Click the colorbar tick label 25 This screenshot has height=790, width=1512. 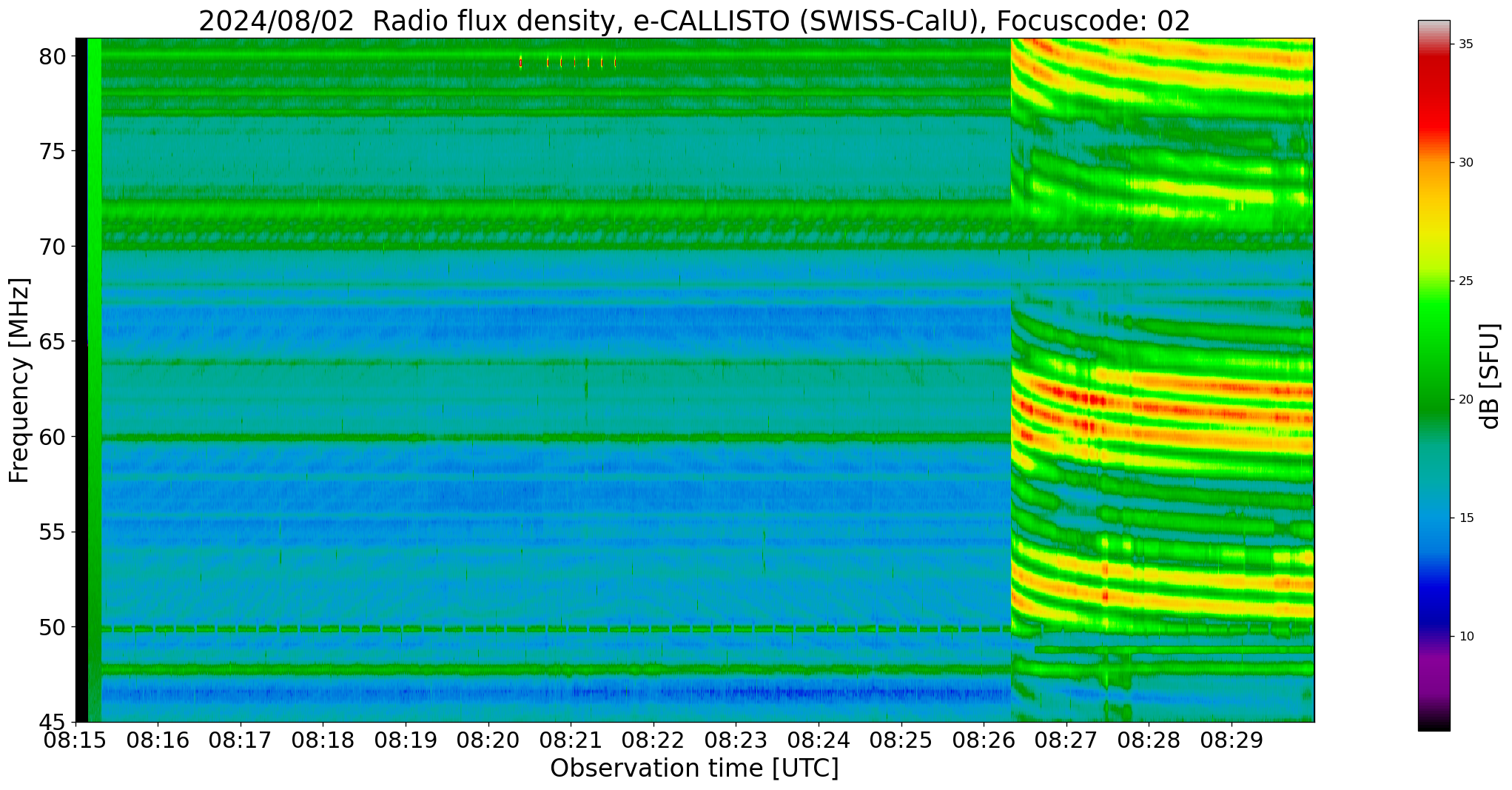(1465, 281)
